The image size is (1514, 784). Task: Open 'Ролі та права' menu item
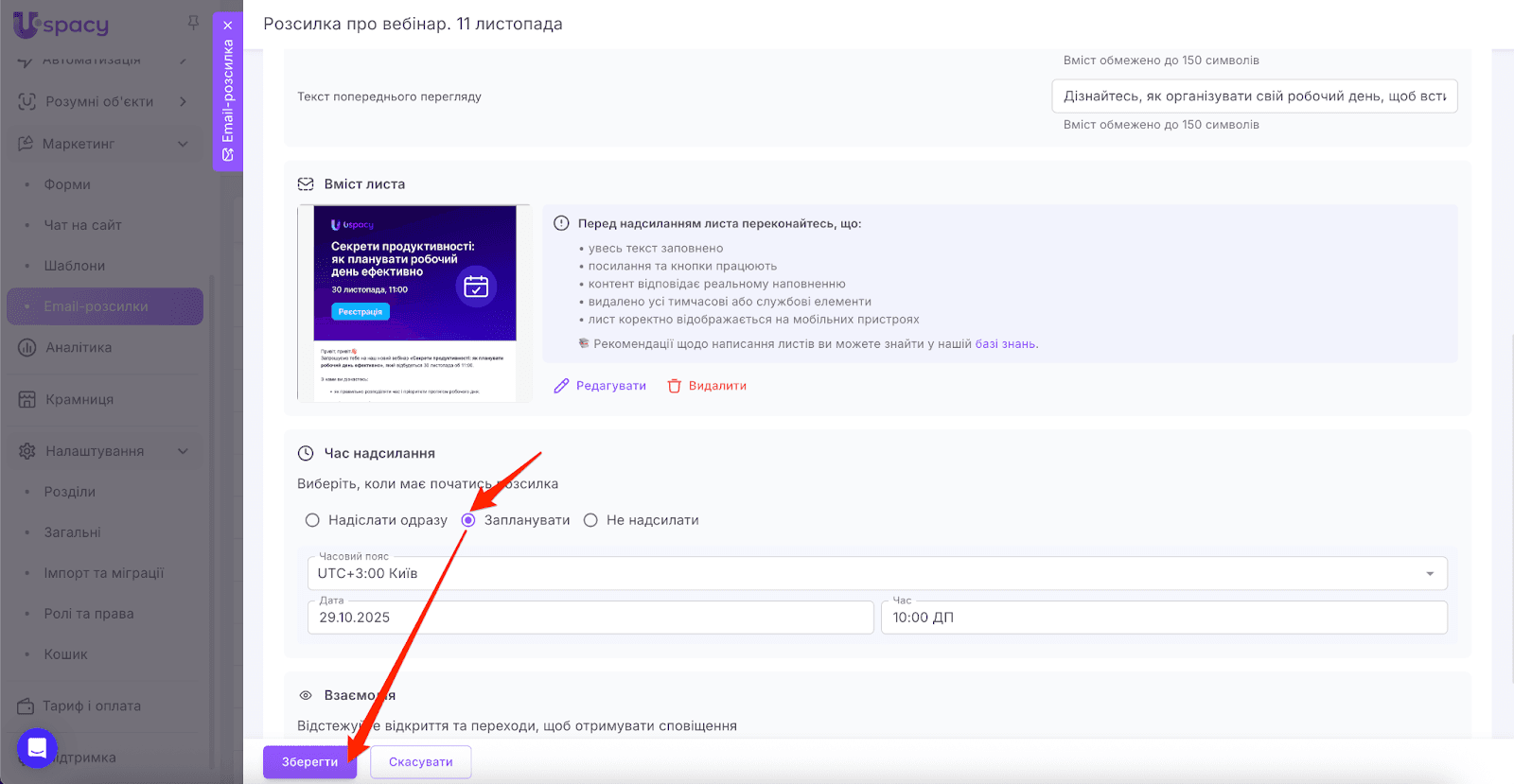tap(89, 614)
